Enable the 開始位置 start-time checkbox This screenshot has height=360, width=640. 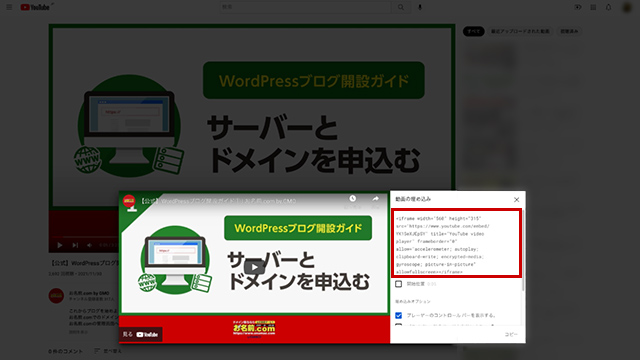tap(399, 284)
